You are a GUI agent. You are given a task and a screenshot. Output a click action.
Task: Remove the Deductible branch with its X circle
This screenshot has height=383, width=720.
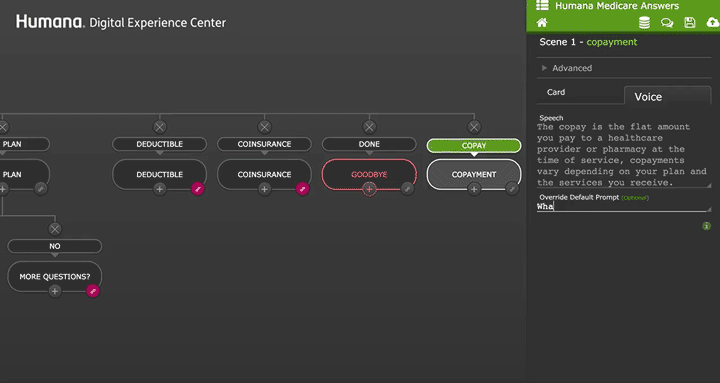(160, 127)
